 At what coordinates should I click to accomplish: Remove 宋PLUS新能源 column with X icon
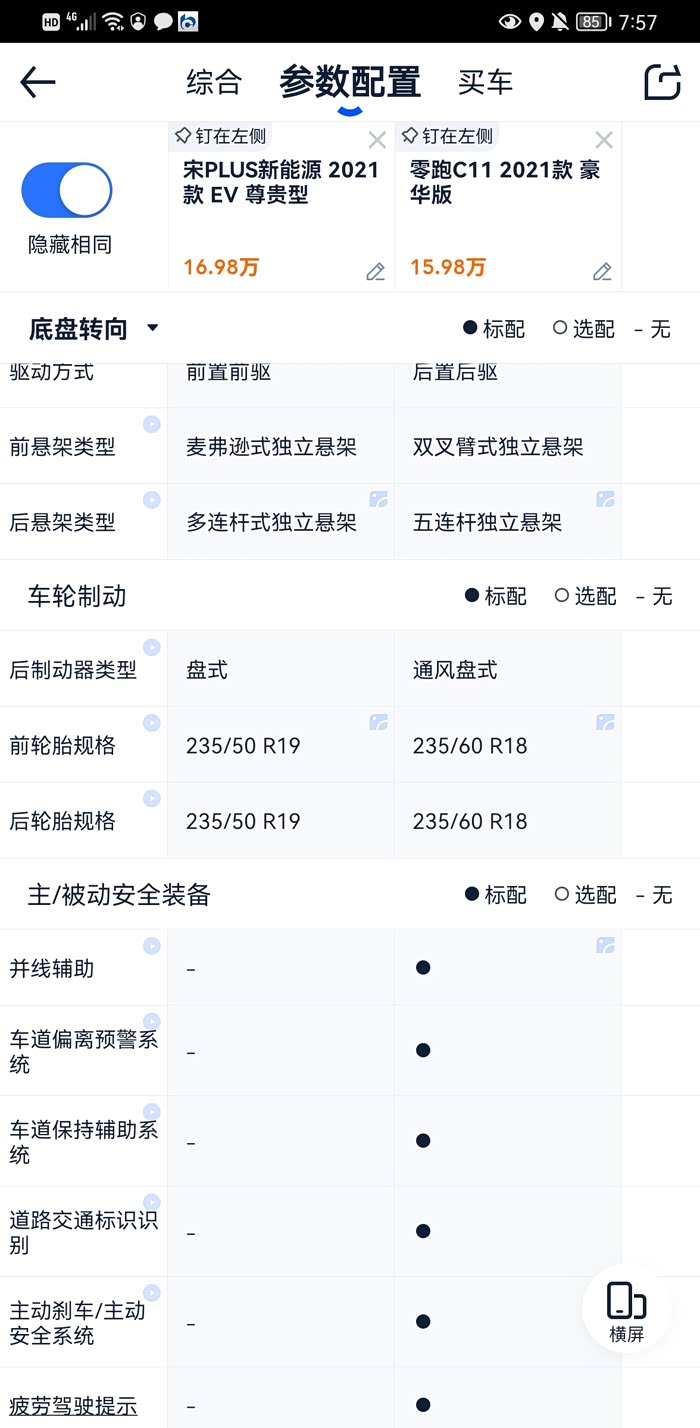pyautogui.click(x=377, y=140)
